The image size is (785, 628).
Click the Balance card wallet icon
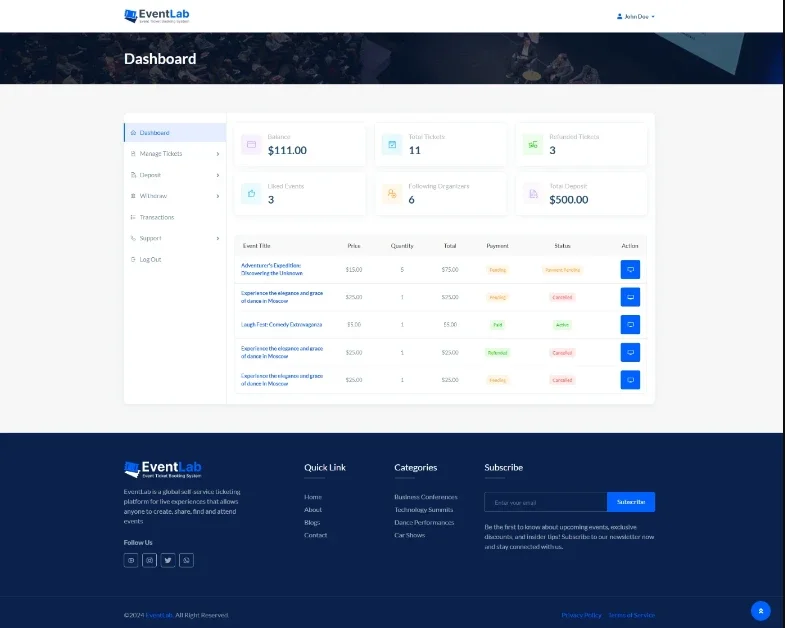(251, 144)
